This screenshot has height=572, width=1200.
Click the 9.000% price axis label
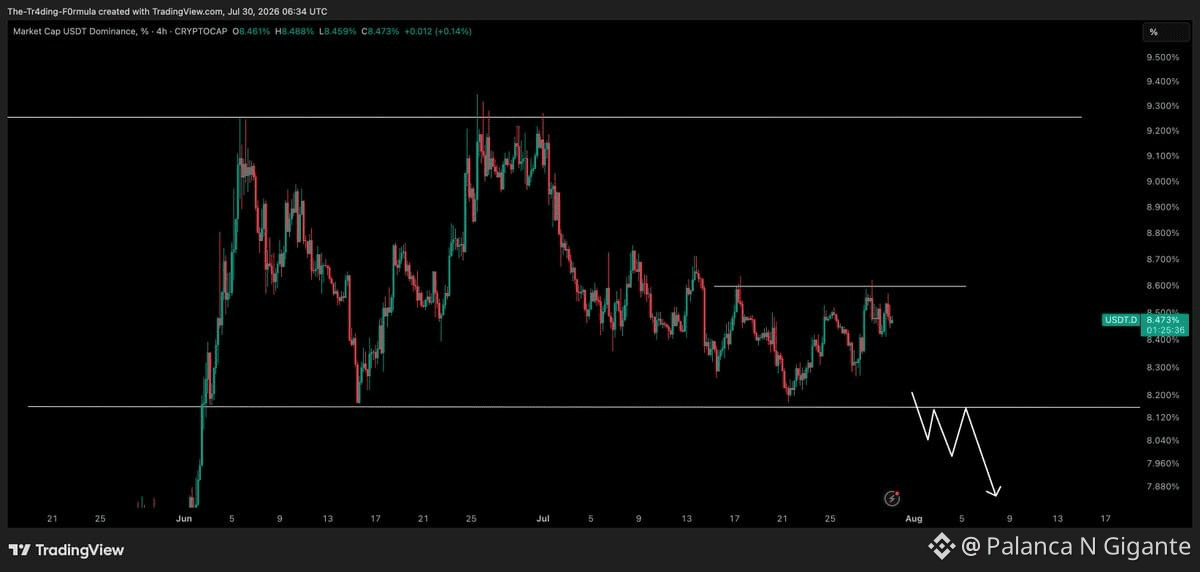(1163, 181)
